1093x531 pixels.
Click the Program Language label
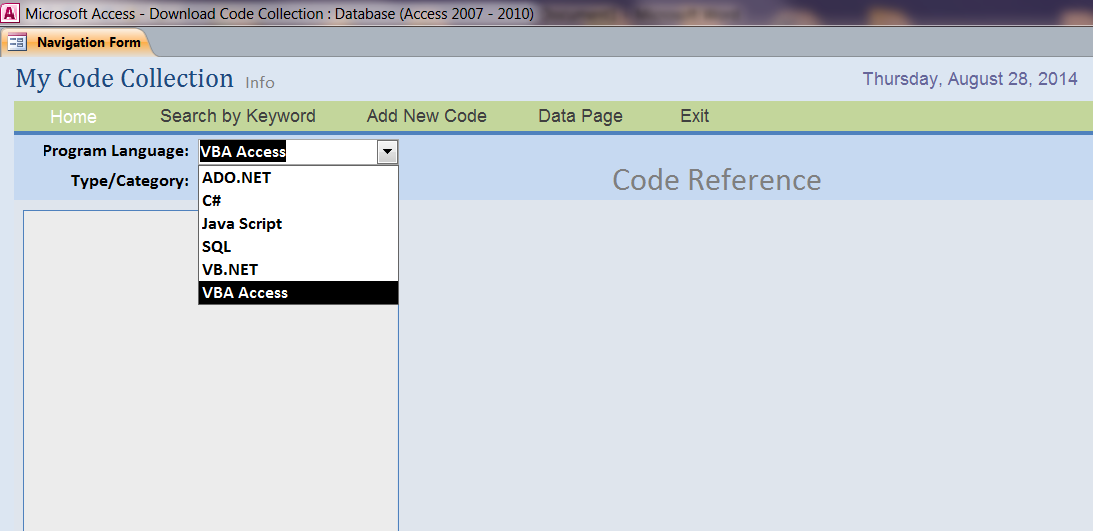coord(116,151)
